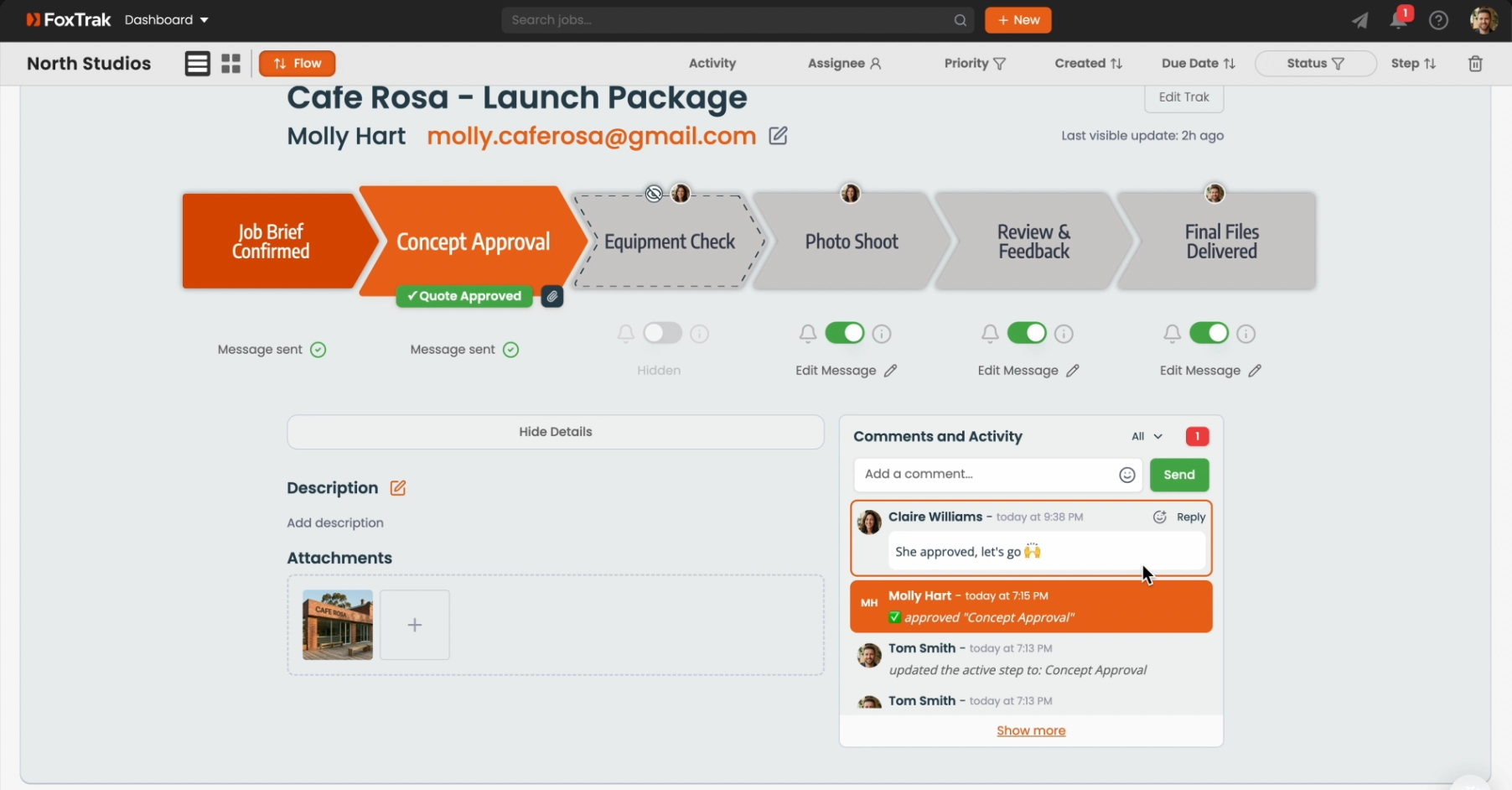Click the orange Flow button
The height and width of the screenshot is (790, 1512).
[x=298, y=64]
